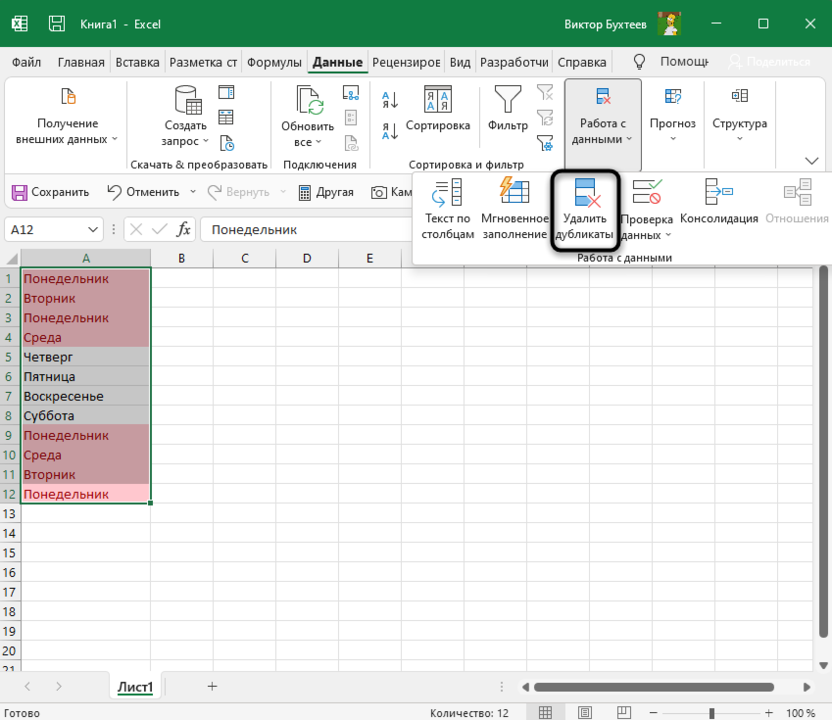Open the Forecast (Прогноз) dropdown

672,115
